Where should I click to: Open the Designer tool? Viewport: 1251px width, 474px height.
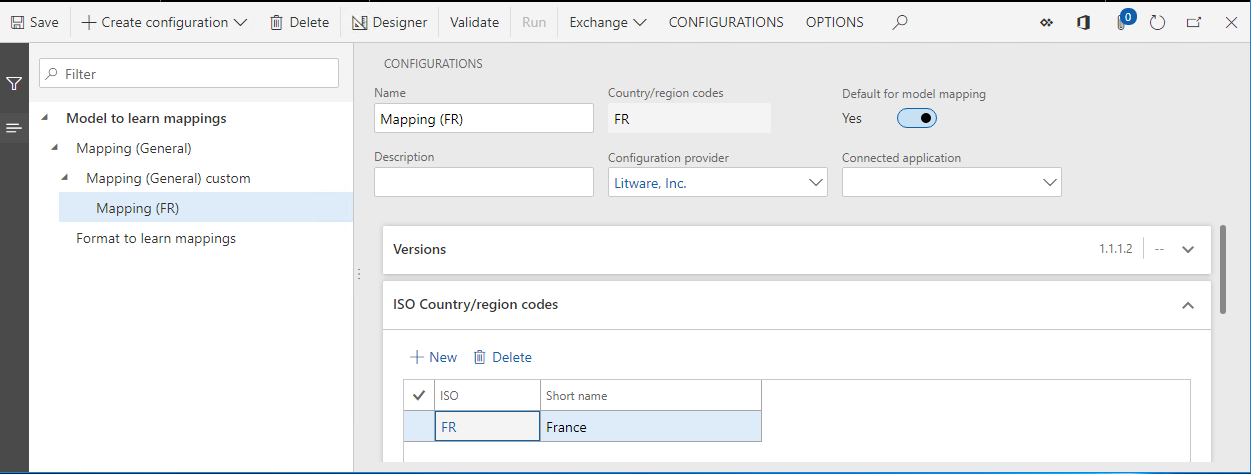[389, 22]
